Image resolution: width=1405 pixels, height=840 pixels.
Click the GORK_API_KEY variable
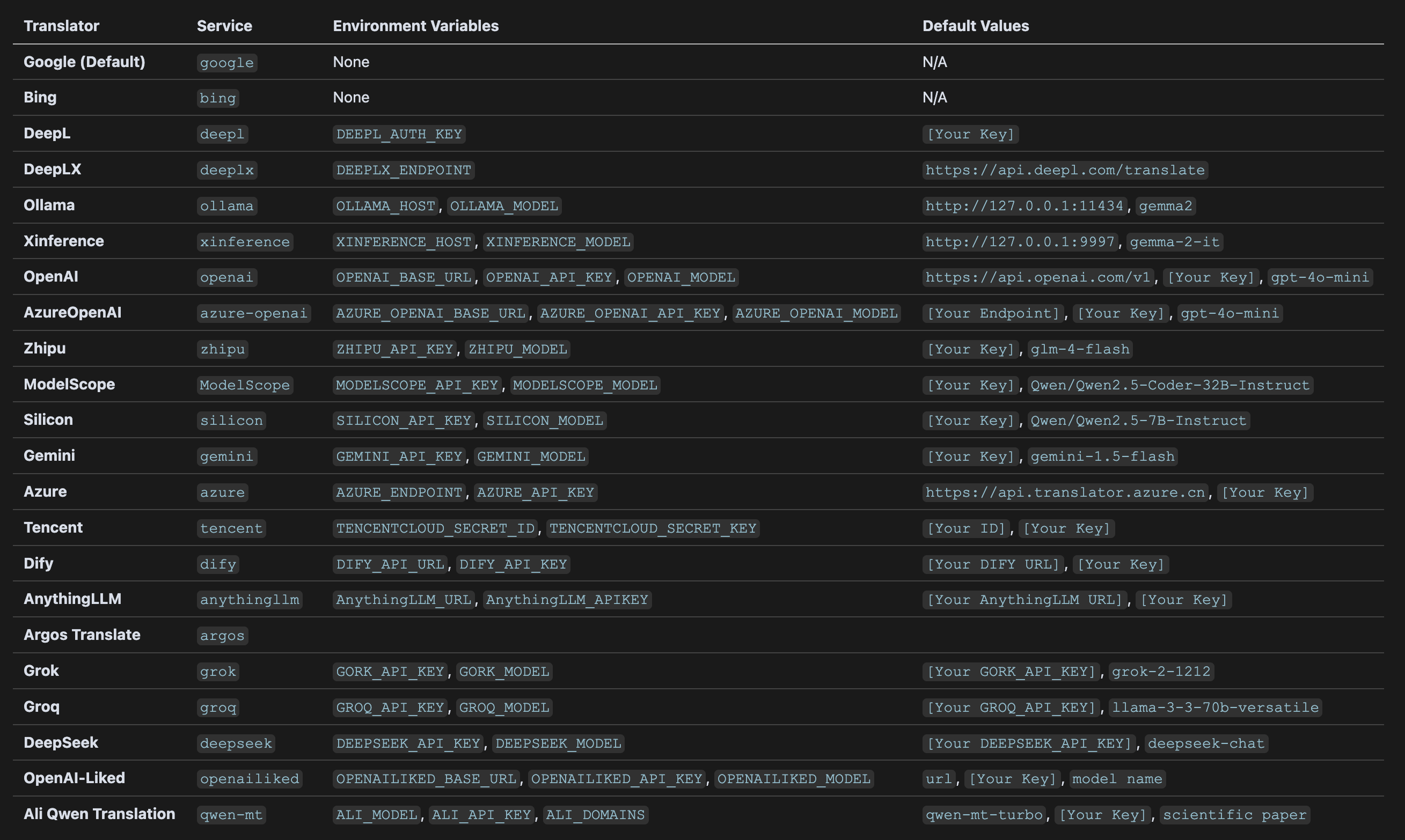click(x=390, y=672)
